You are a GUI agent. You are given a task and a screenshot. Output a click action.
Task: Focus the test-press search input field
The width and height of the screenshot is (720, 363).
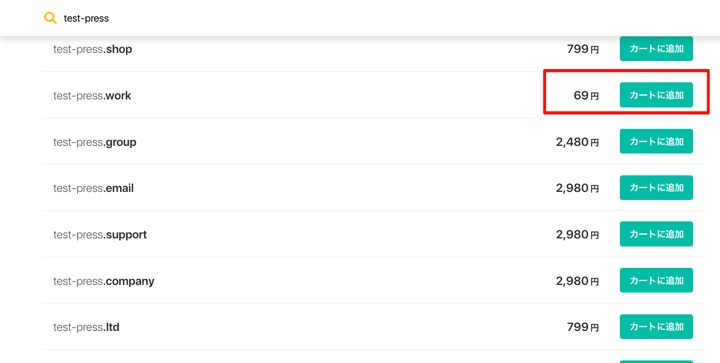tap(367, 18)
